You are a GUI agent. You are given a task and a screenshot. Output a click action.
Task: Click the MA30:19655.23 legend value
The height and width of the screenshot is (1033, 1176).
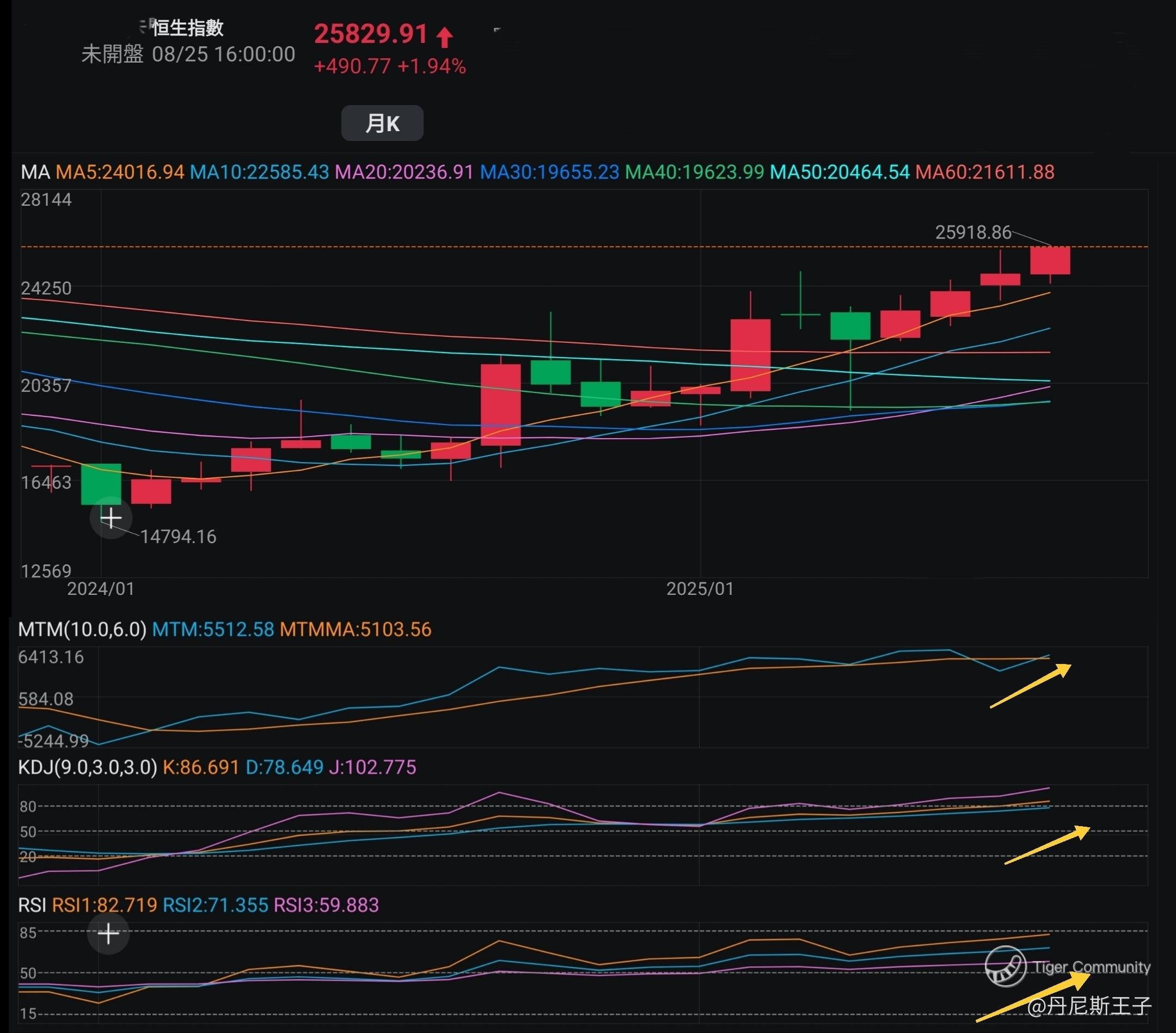549,172
